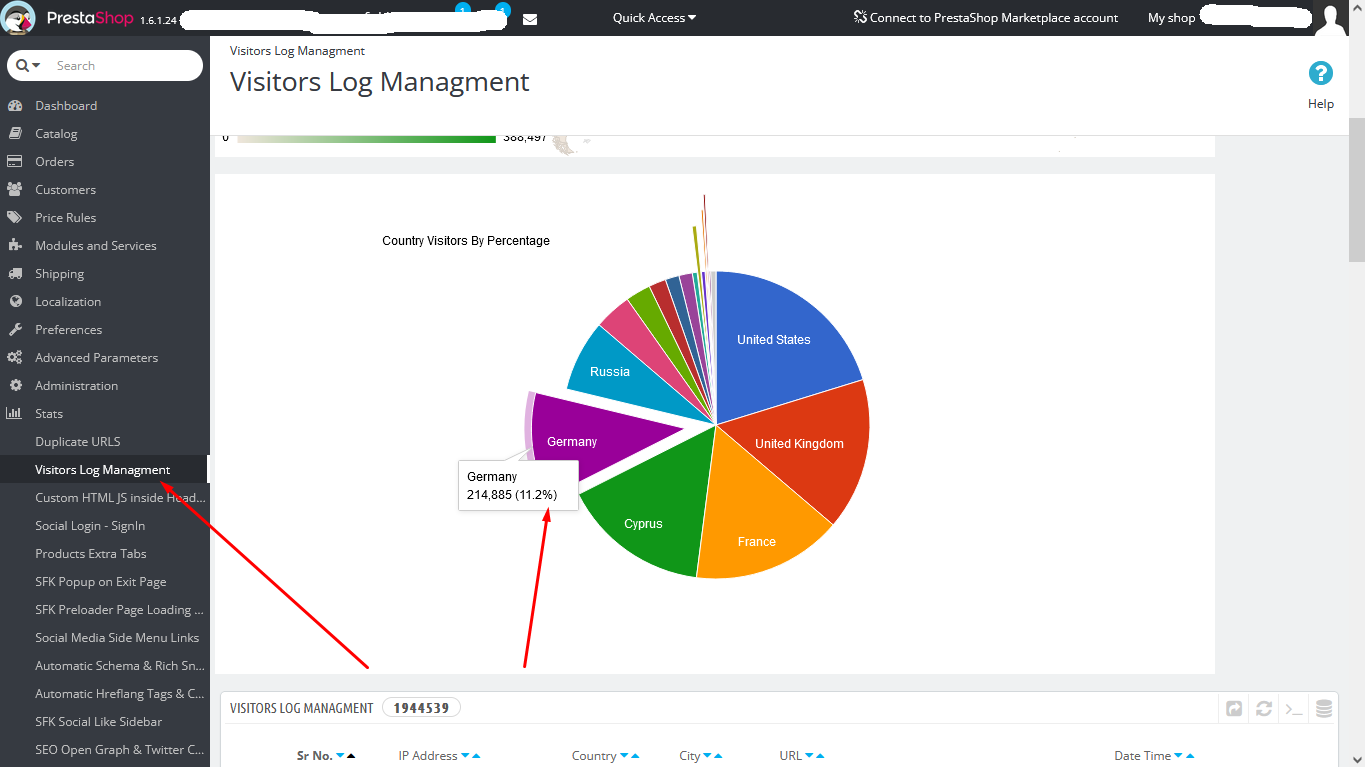
Task: Click the up sort arrow beside Sr No.
Action: (351, 756)
